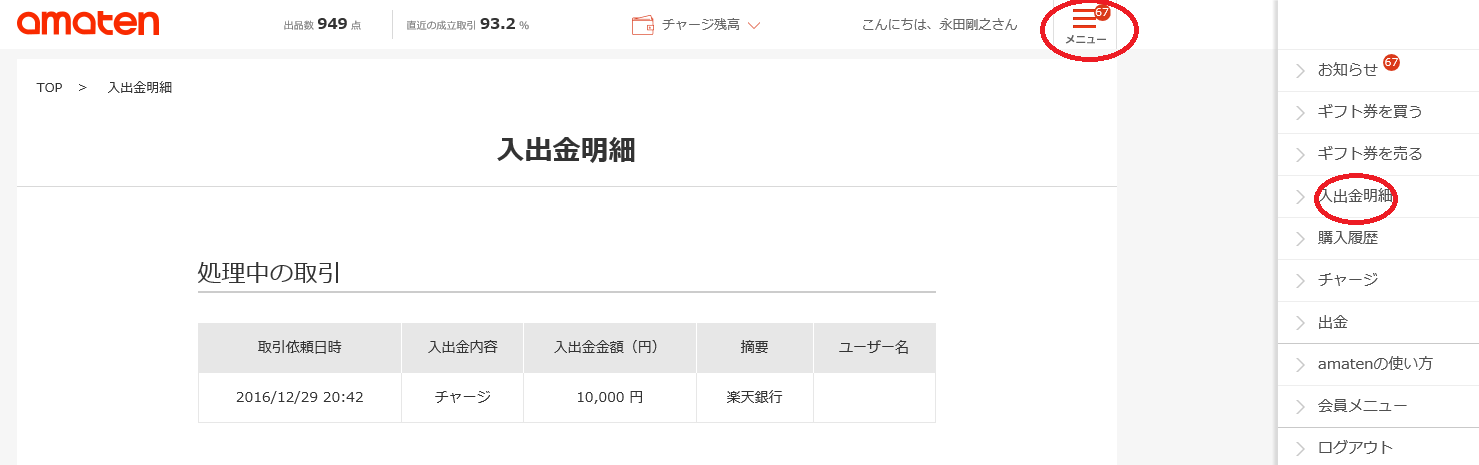Open the お知らせ menu item

click(x=1378, y=69)
